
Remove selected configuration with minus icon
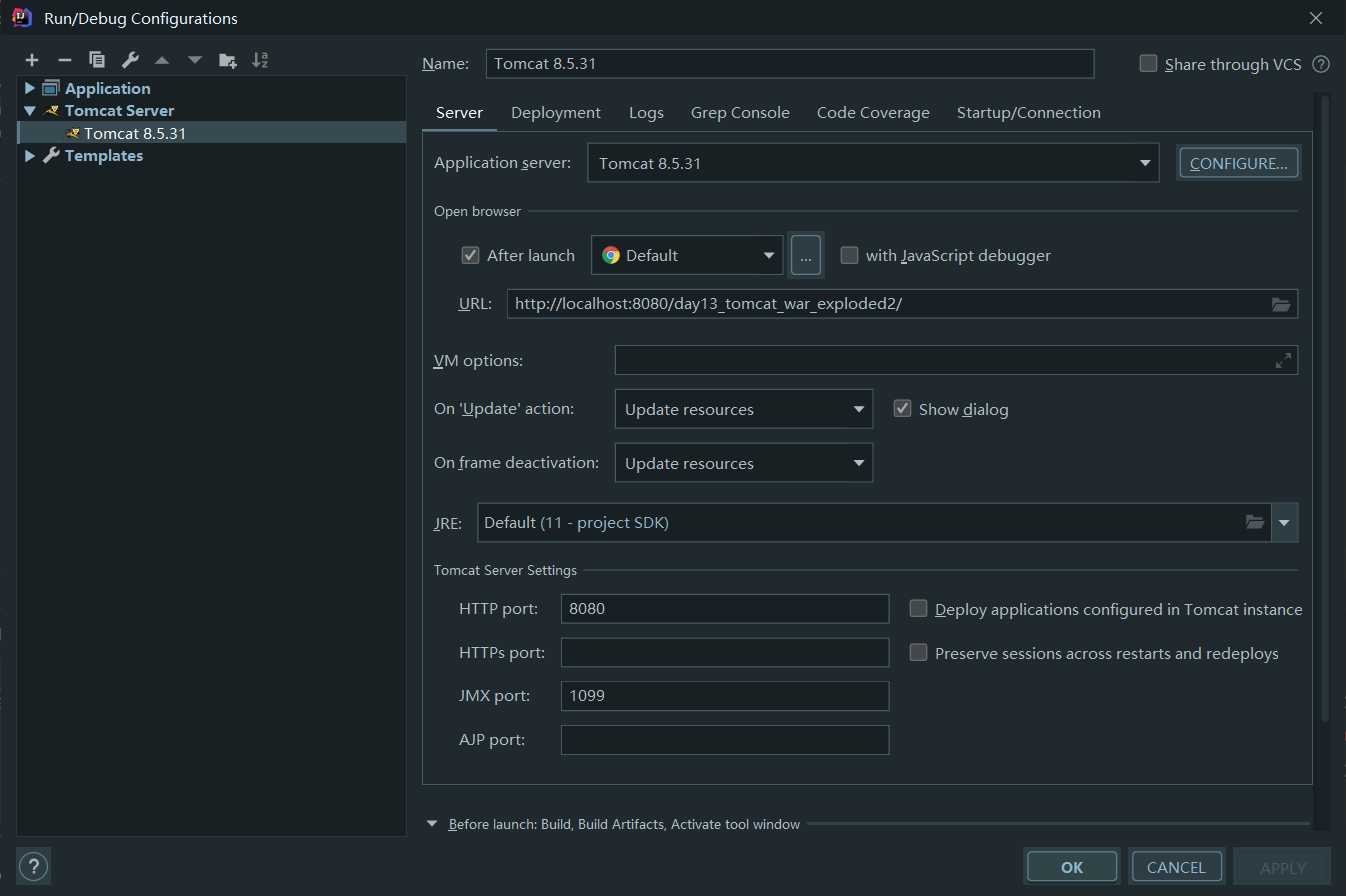point(64,60)
